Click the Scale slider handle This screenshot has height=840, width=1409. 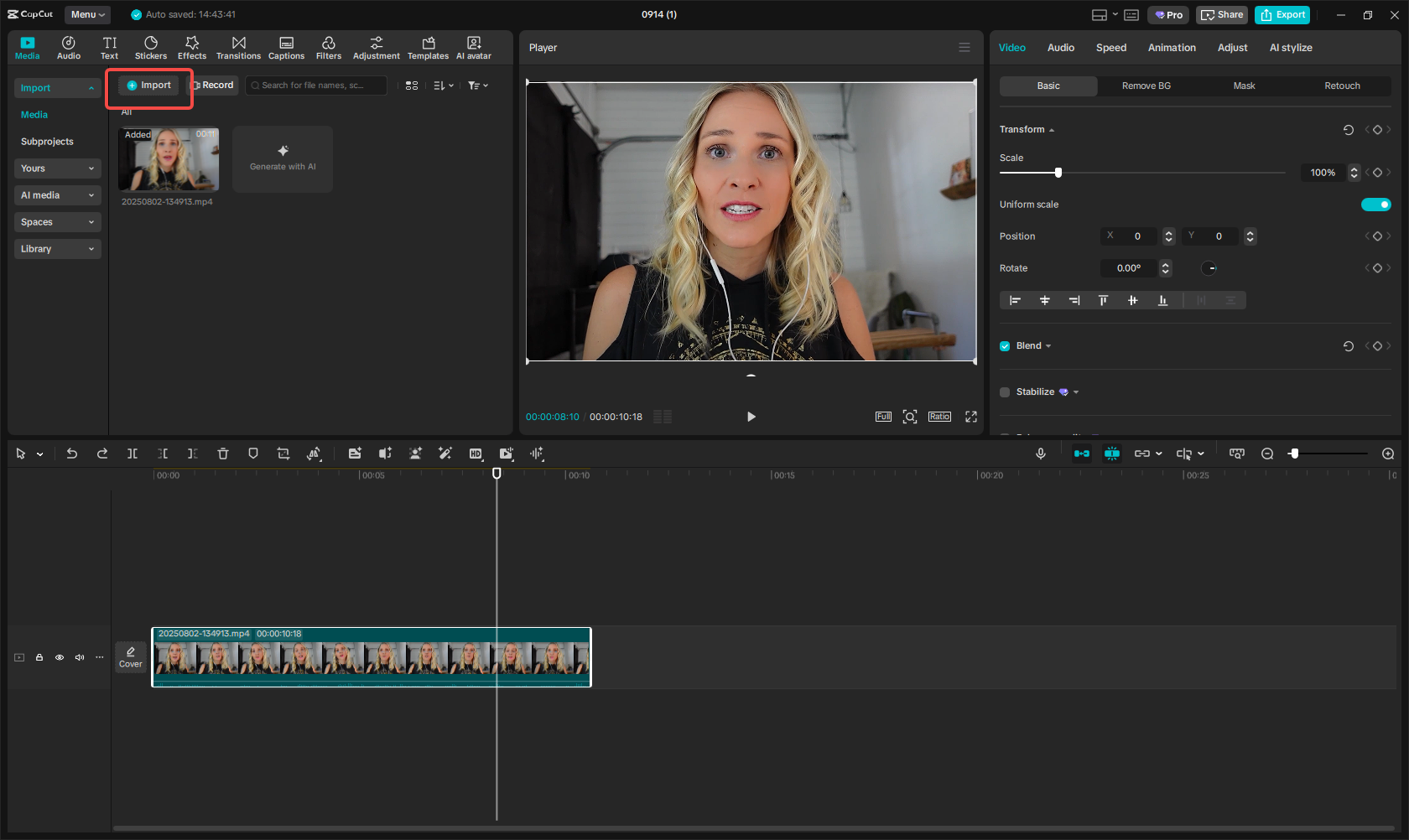[x=1058, y=172]
